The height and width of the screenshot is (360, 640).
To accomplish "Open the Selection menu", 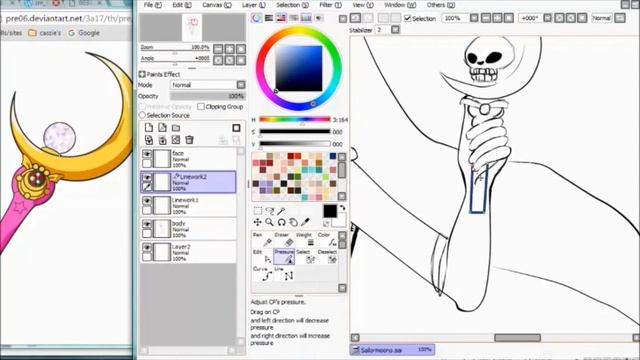I will [x=292, y=5].
